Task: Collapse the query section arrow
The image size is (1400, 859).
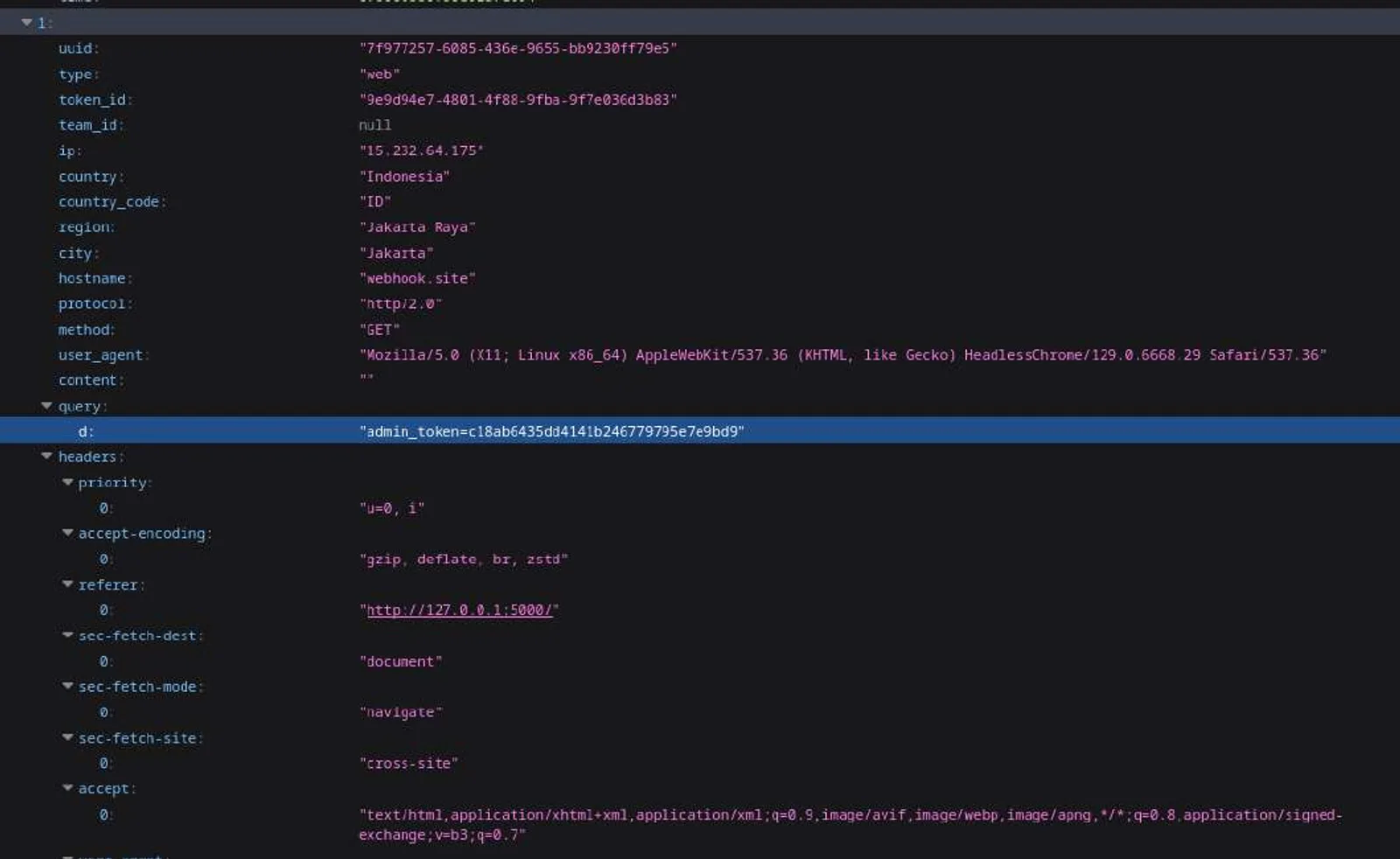Action: [x=46, y=406]
